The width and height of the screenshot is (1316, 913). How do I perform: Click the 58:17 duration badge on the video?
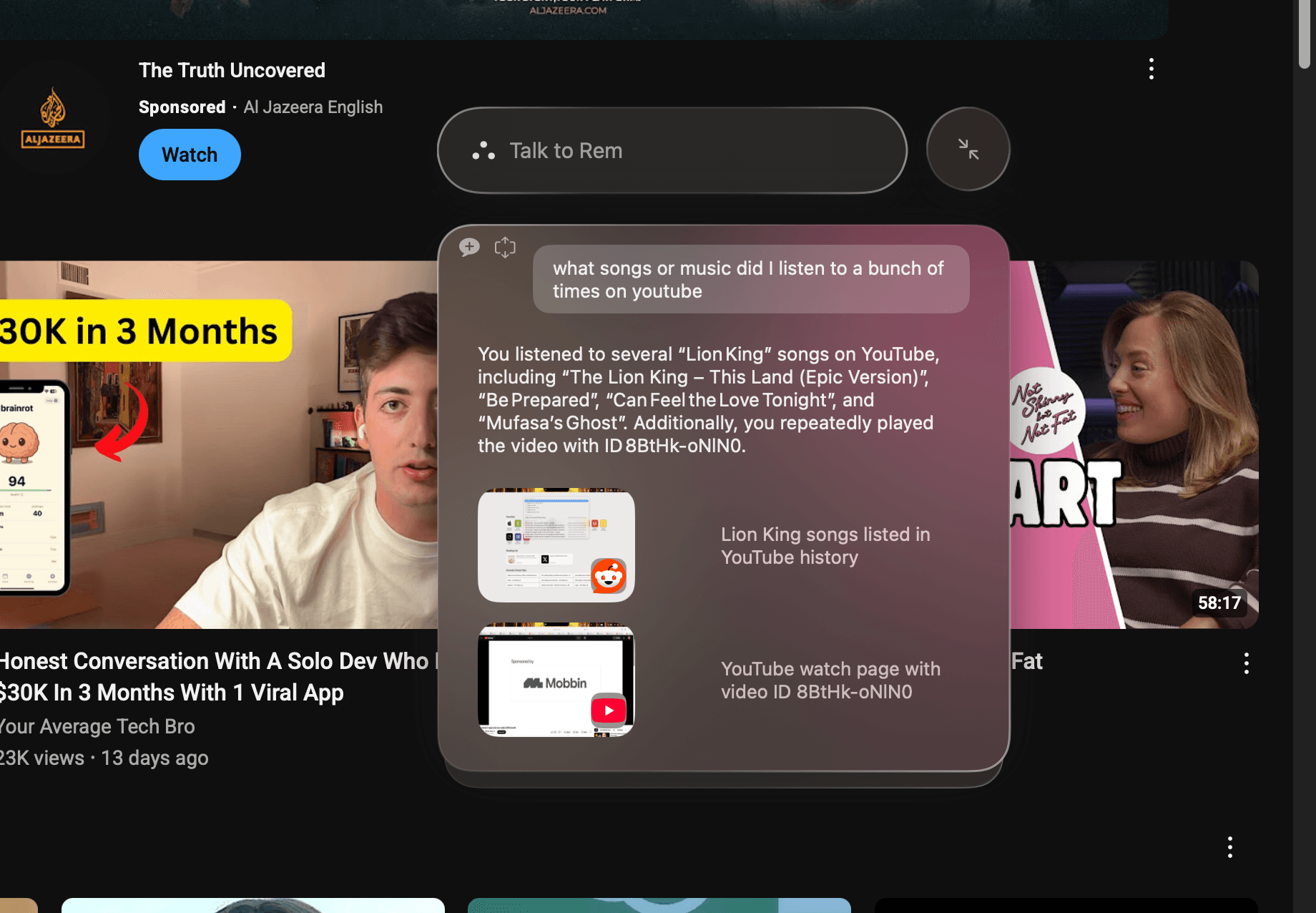[x=1219, y=603]
